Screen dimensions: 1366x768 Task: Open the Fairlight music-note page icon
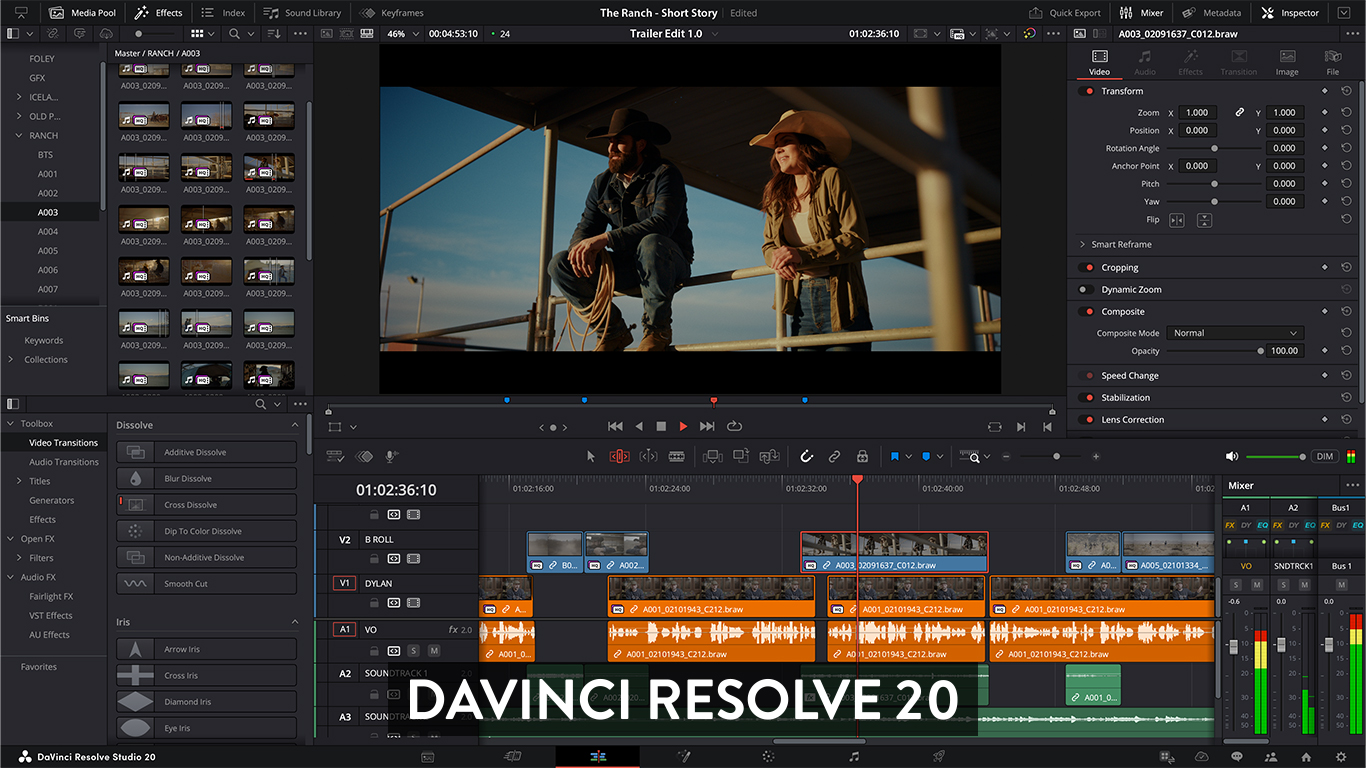pos(854,757)
